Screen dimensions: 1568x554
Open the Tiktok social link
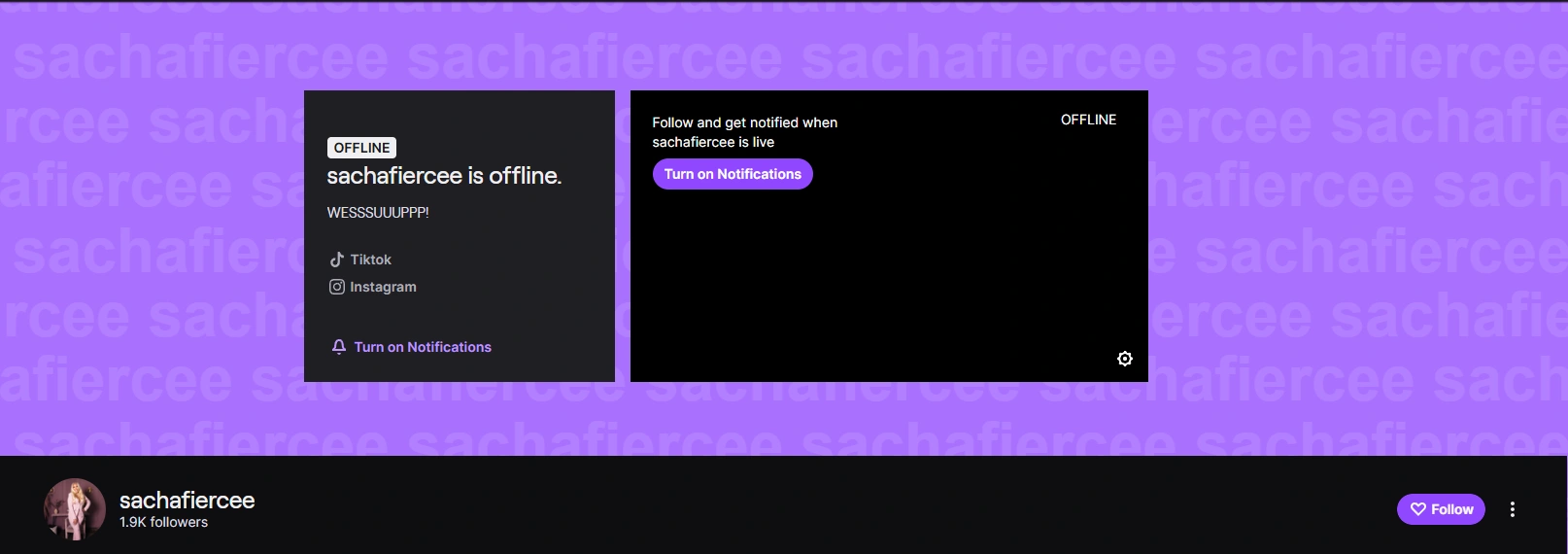(360, 260)
